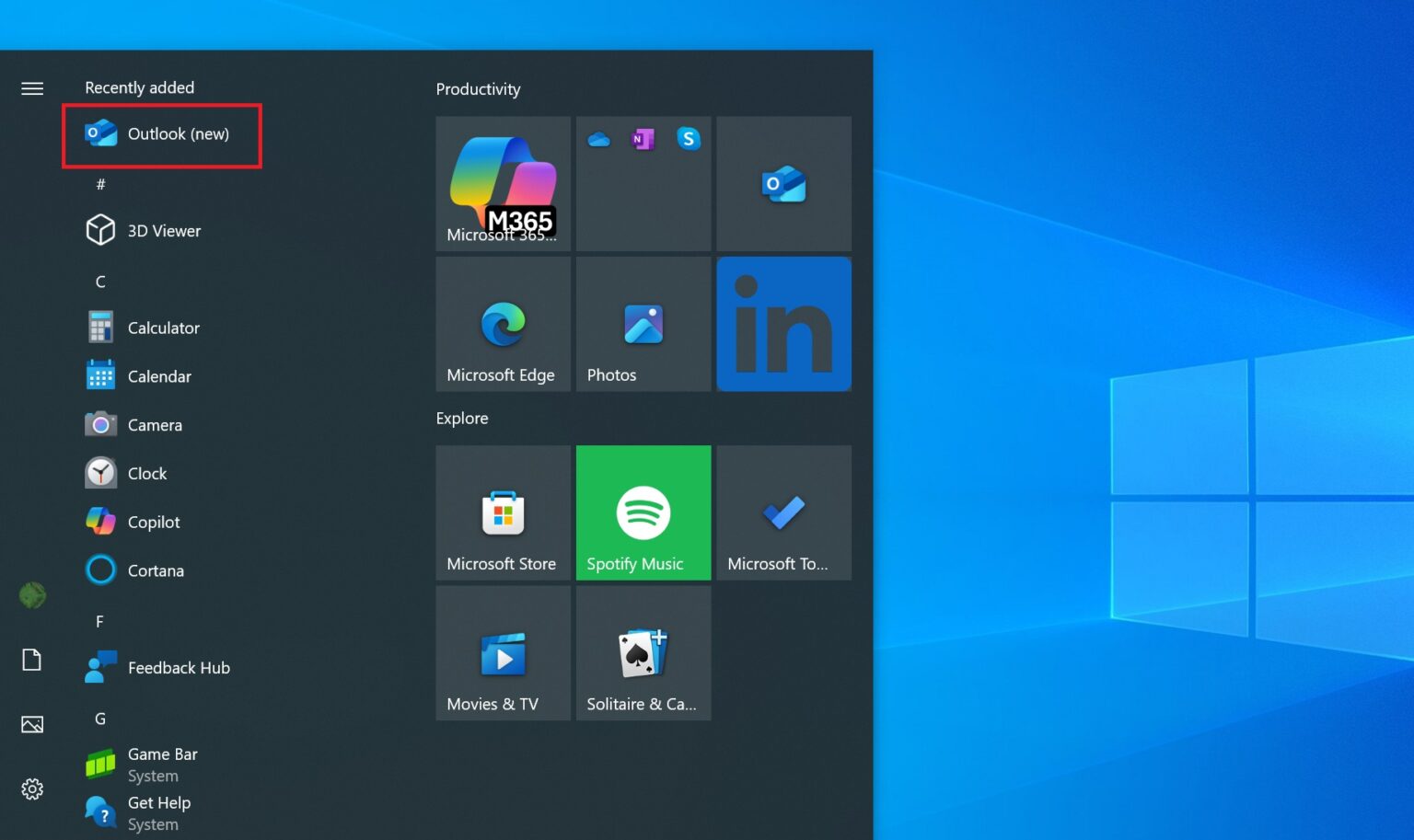Open Microsoft To Do tile
Screen dimensions: 1414x840
[783, 512]
